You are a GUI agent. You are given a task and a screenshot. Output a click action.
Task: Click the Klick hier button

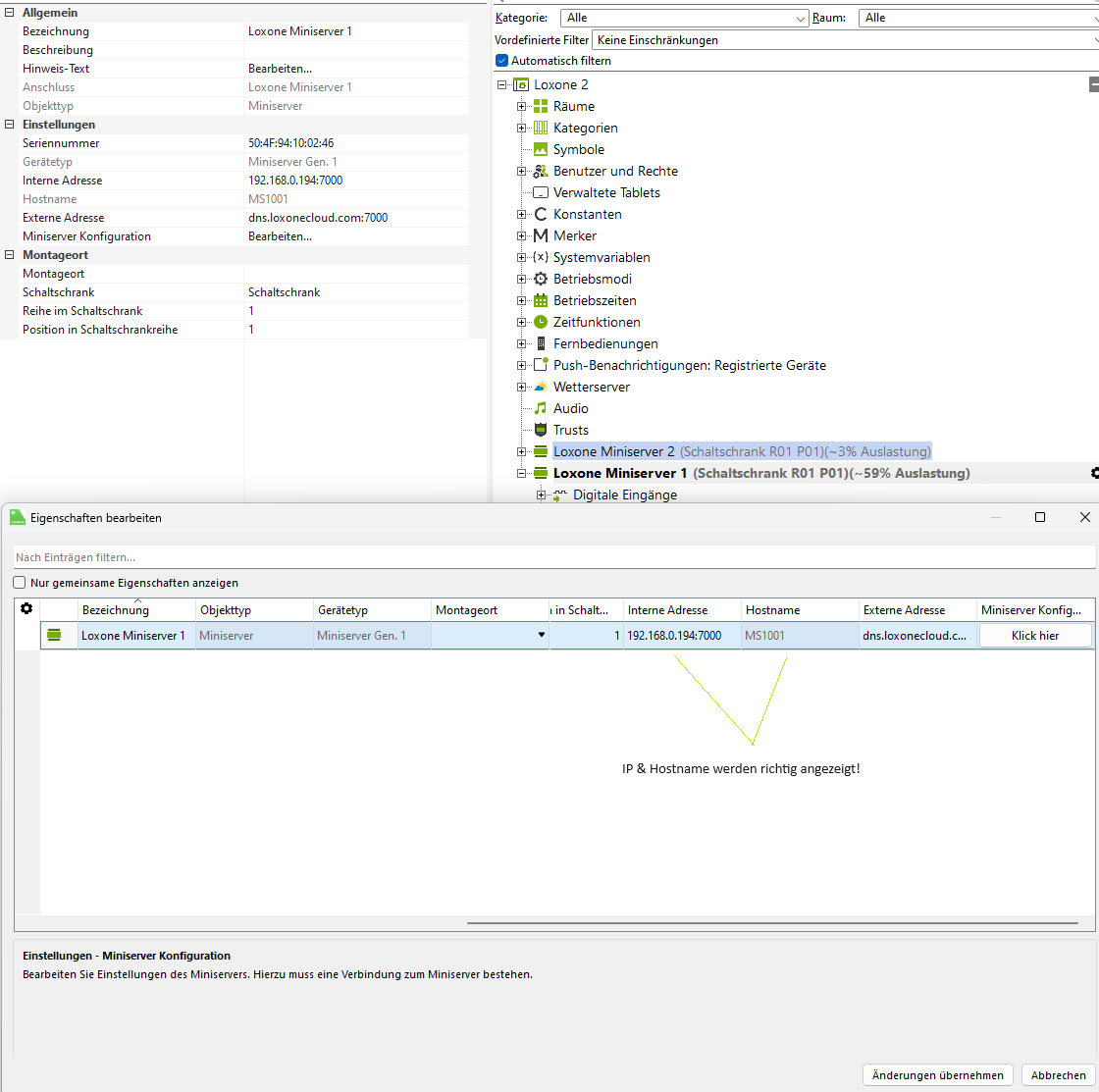point(1035,636)
